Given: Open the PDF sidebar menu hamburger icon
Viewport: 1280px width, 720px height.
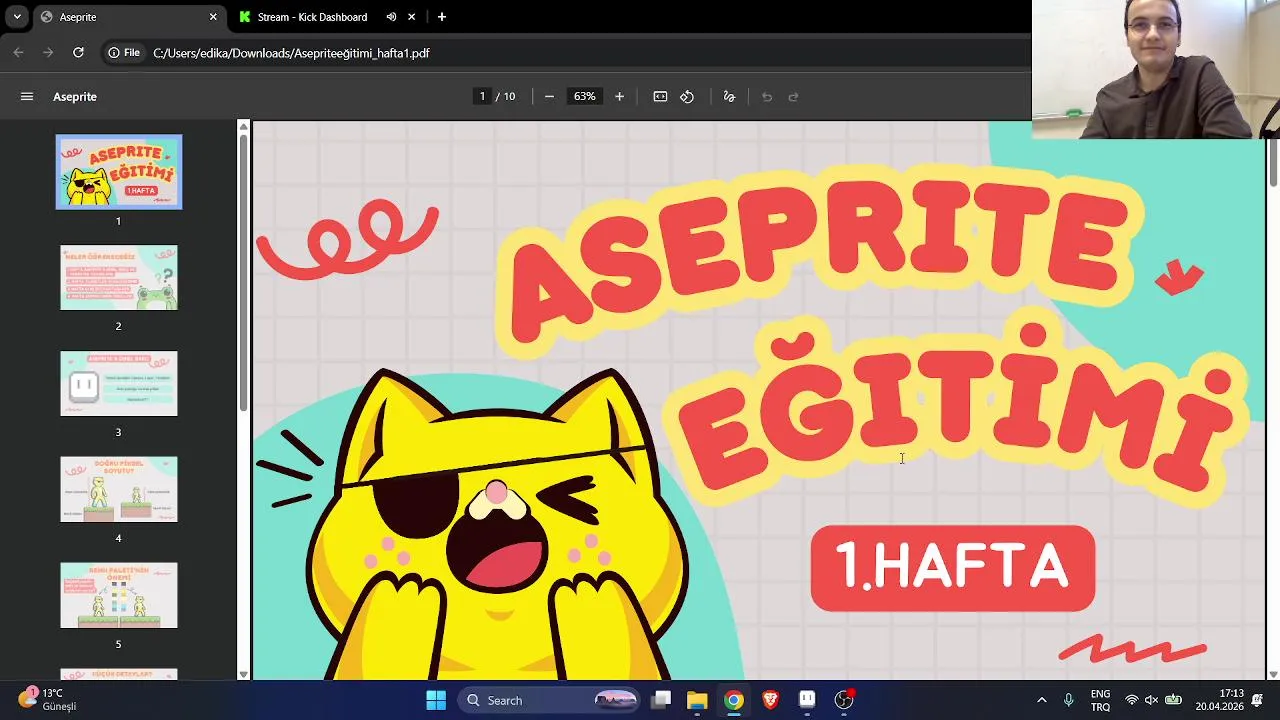Looking at the screenshot, I should pos(27,97).
